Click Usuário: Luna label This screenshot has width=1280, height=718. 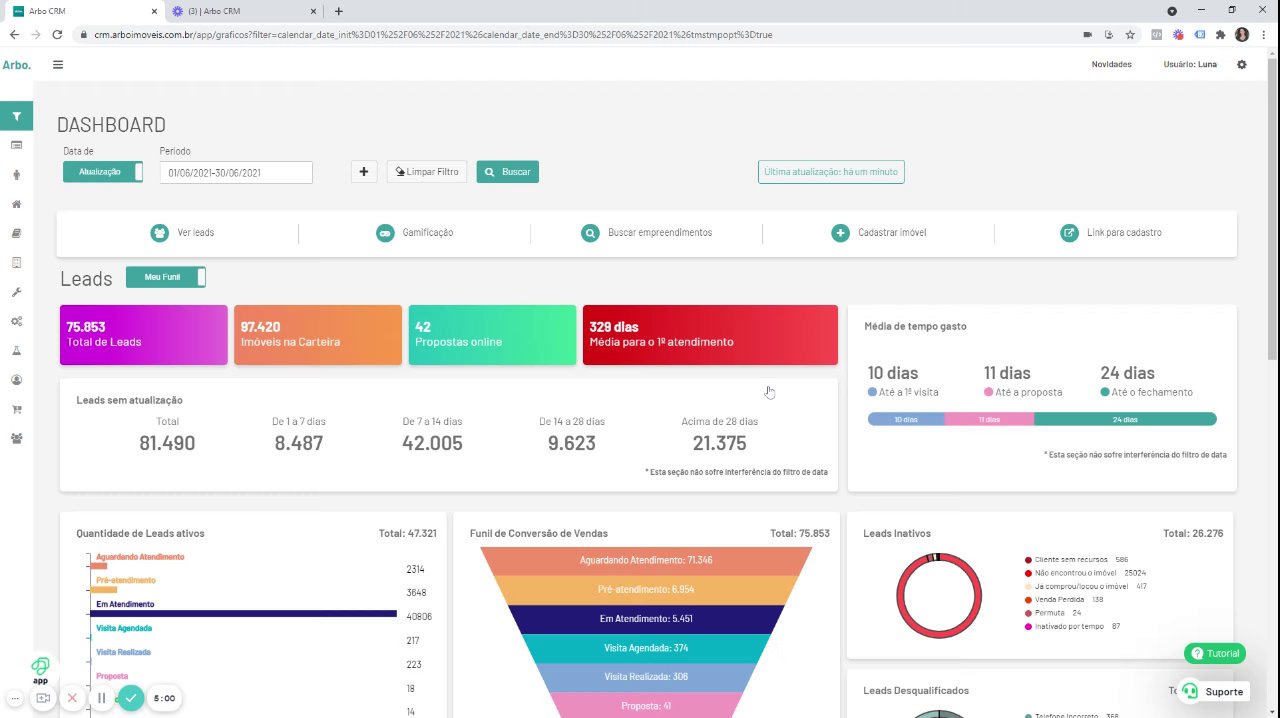click(1190, 64)
